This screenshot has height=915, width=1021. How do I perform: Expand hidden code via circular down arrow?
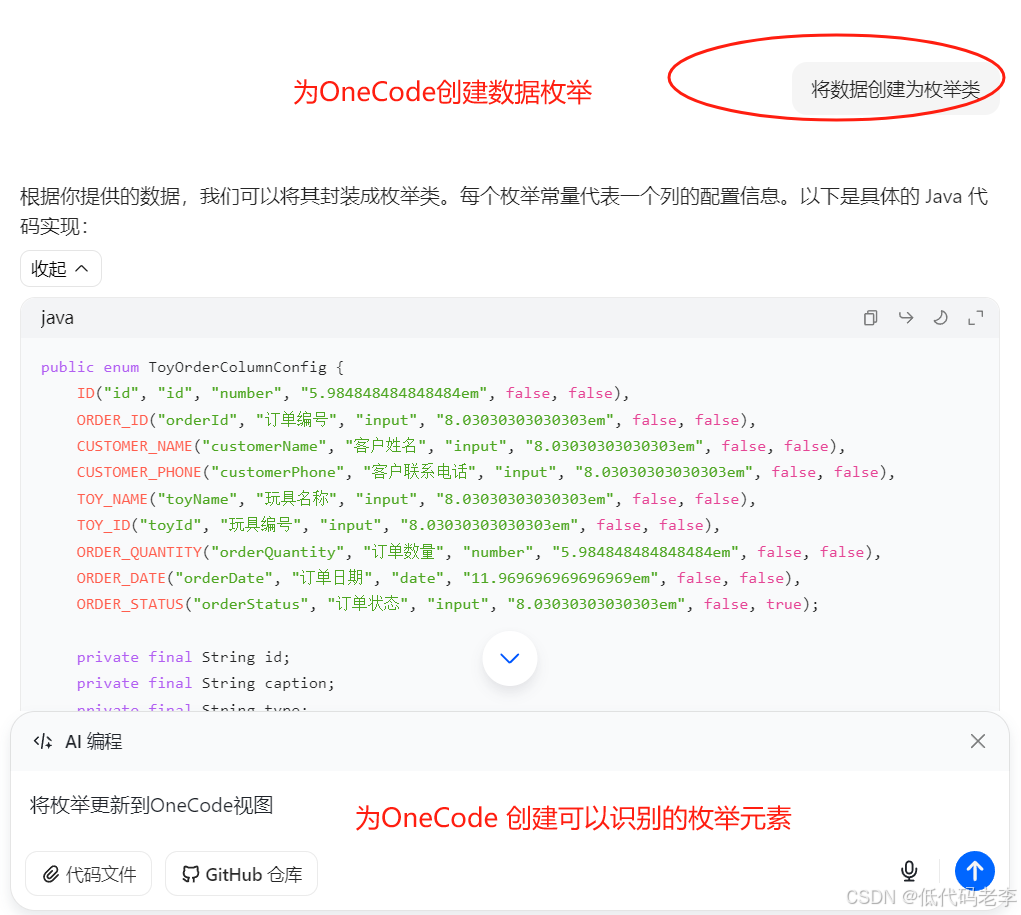509,658
